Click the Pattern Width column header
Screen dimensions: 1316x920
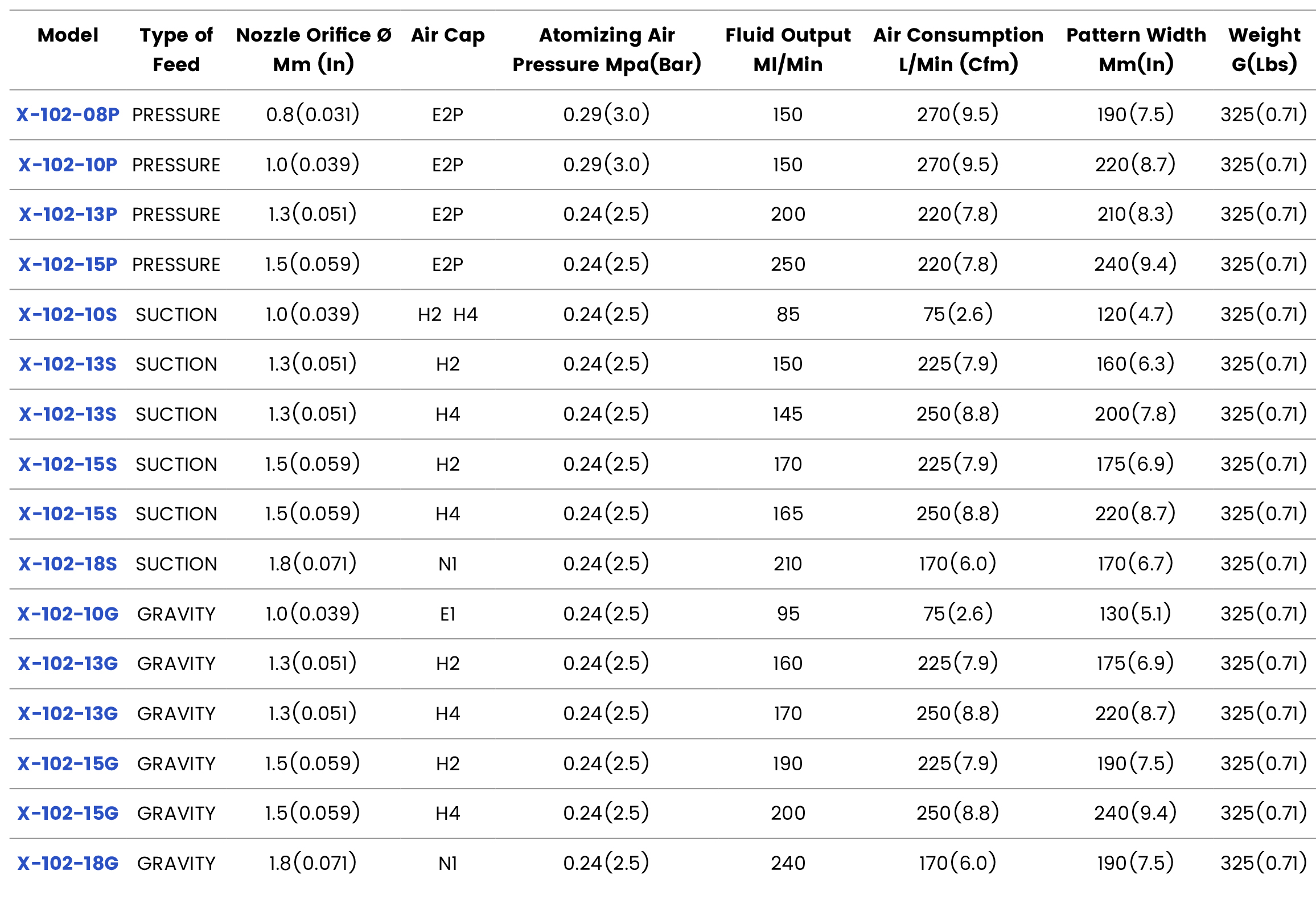(x=1136, y=50)
